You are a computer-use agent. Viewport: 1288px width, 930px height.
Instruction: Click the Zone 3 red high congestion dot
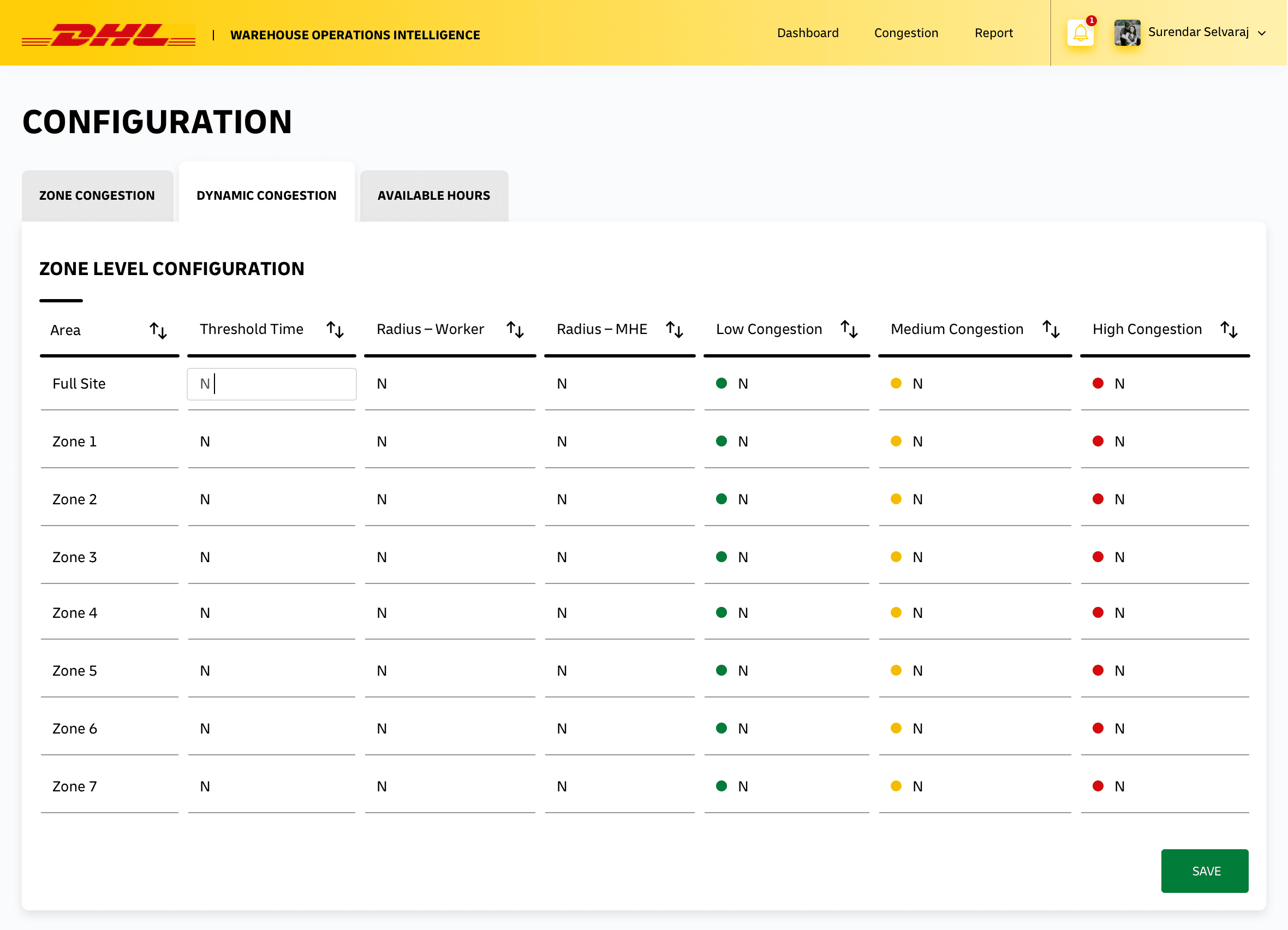pos(1098,558)
